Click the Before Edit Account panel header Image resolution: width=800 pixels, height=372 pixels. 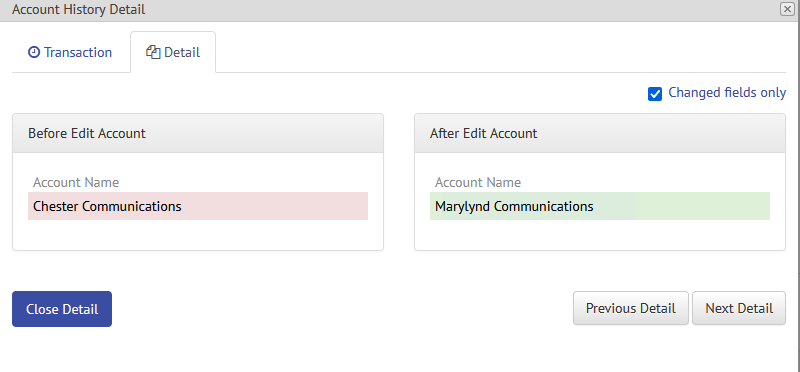[x=198, y=133]
